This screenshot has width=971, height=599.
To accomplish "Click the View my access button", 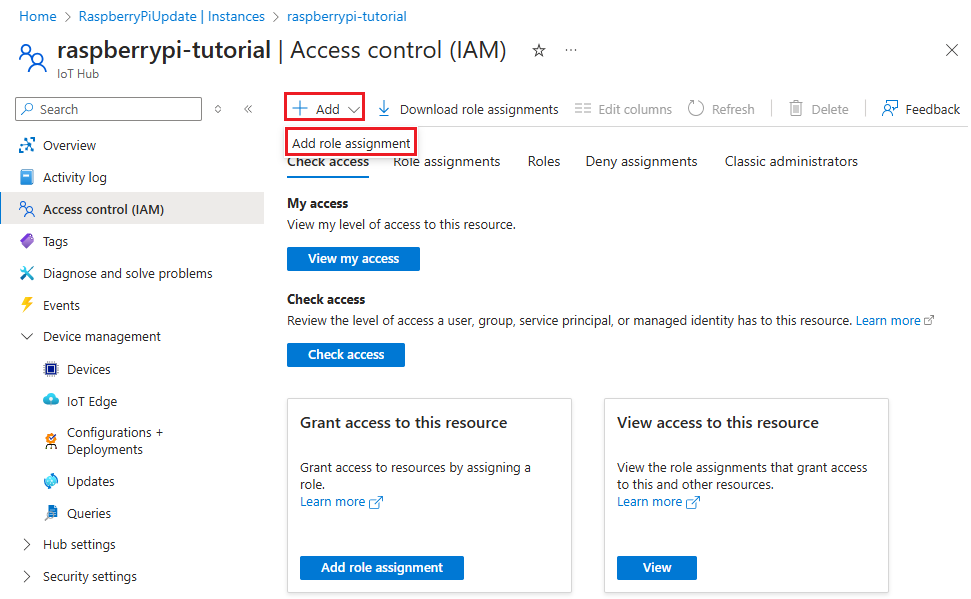I will [x=353, y=259].
